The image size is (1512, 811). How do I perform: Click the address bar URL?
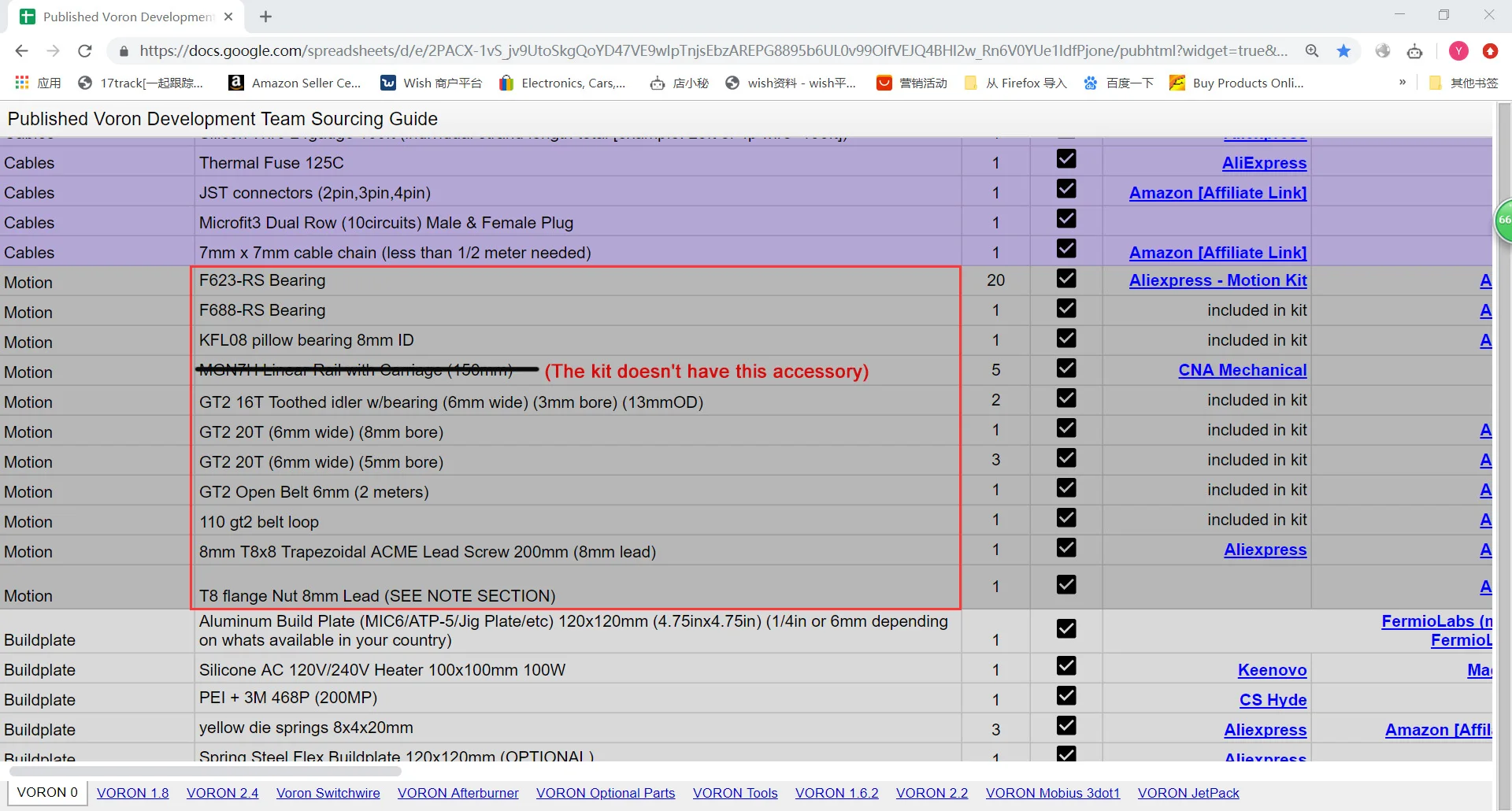tap(713, 51)
